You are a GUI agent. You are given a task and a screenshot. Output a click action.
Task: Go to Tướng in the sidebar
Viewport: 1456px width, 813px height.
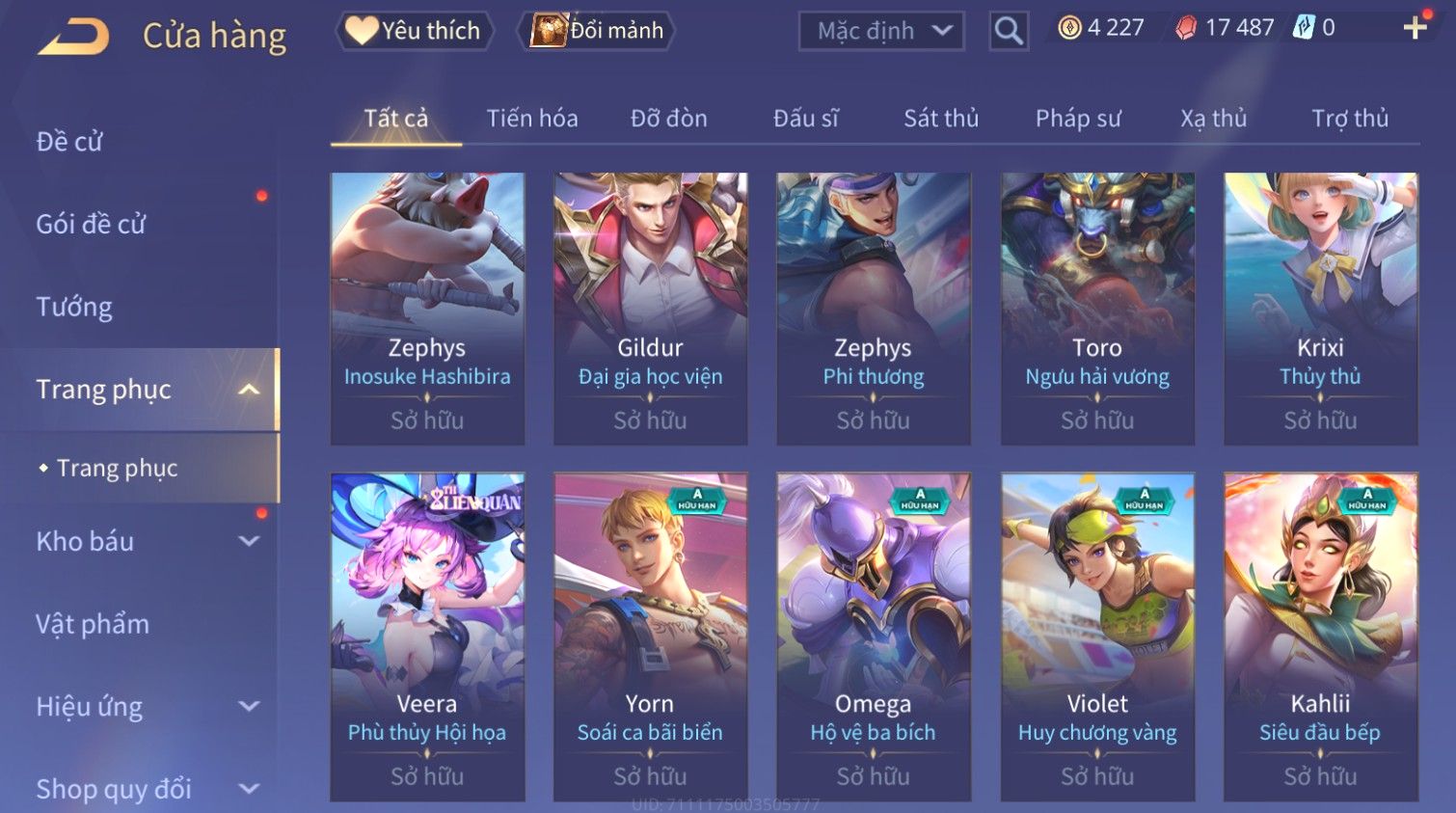coord(74,307)
